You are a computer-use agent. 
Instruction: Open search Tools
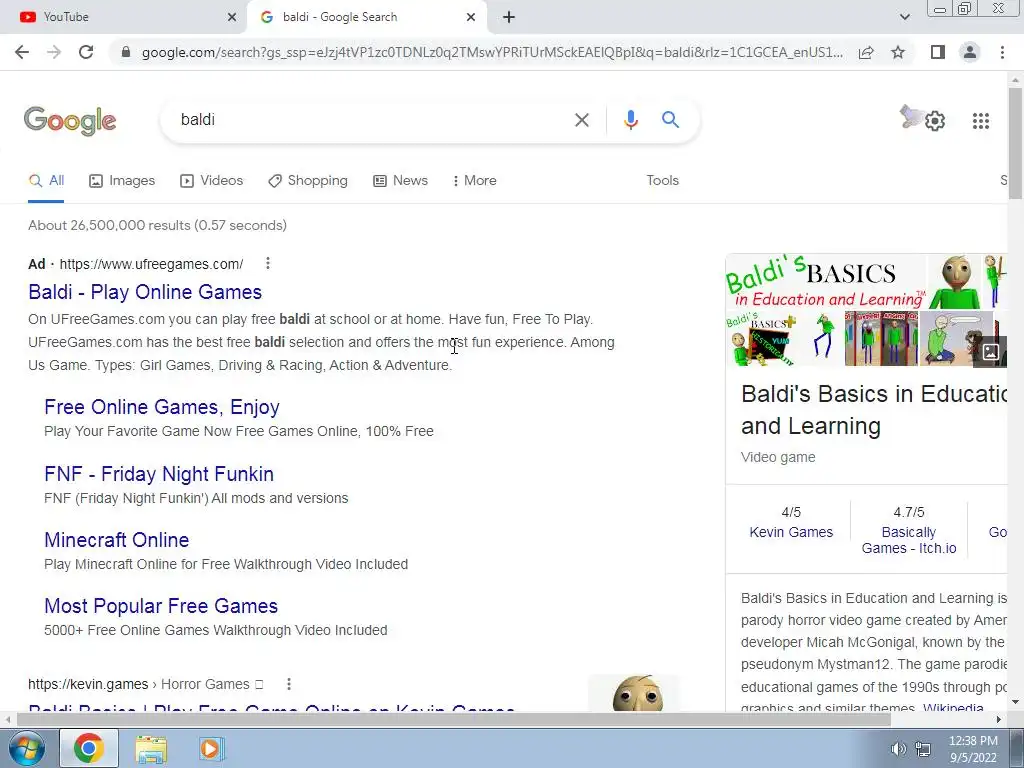(662, 180)
